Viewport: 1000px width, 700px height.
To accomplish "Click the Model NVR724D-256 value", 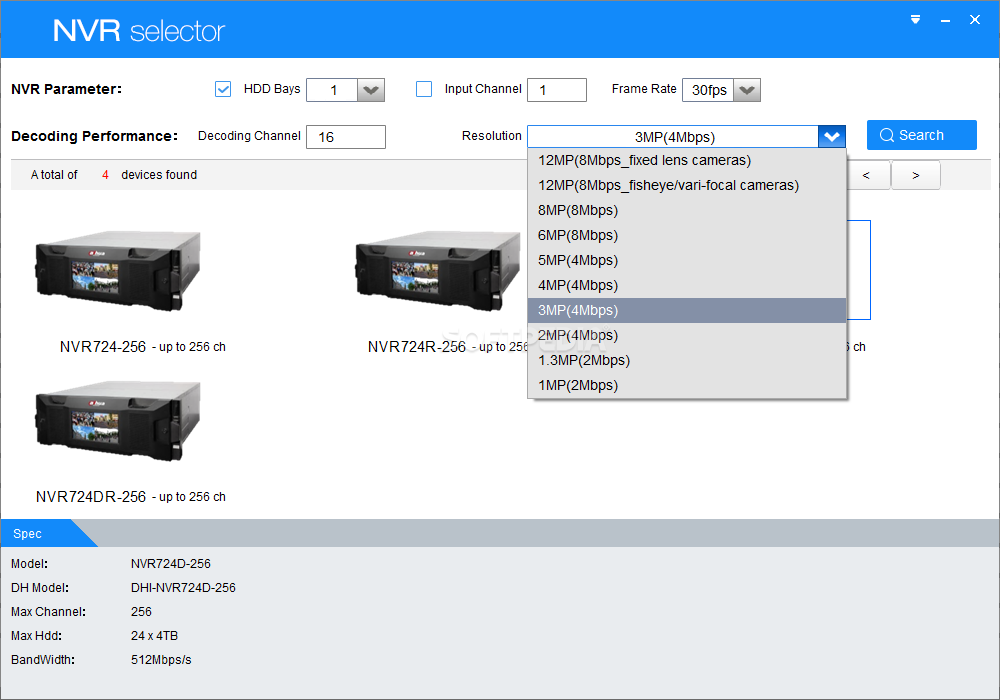I will (171, 564).
